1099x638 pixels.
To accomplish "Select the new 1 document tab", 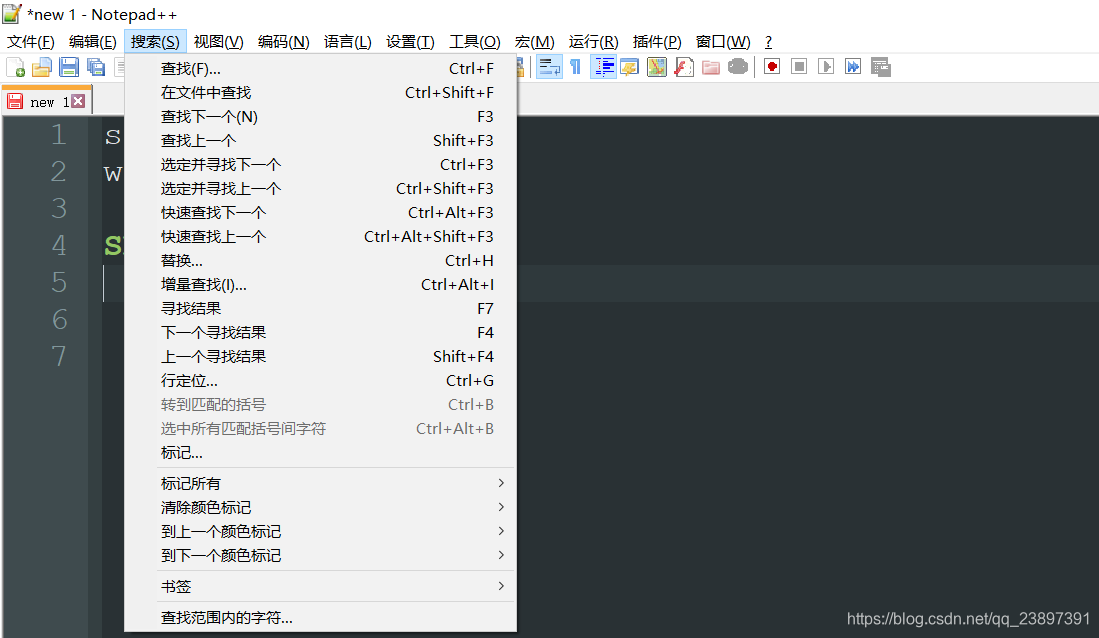I will [x=46, y=102].
